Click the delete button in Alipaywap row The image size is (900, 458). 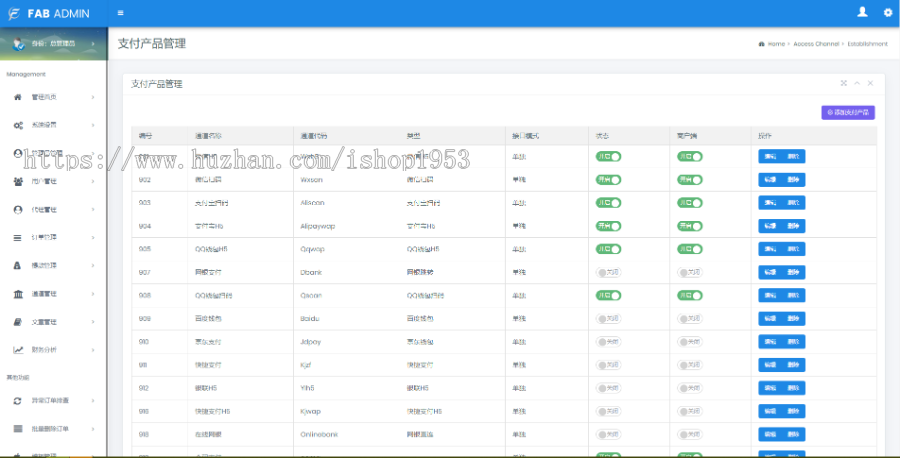click(793, 226)
